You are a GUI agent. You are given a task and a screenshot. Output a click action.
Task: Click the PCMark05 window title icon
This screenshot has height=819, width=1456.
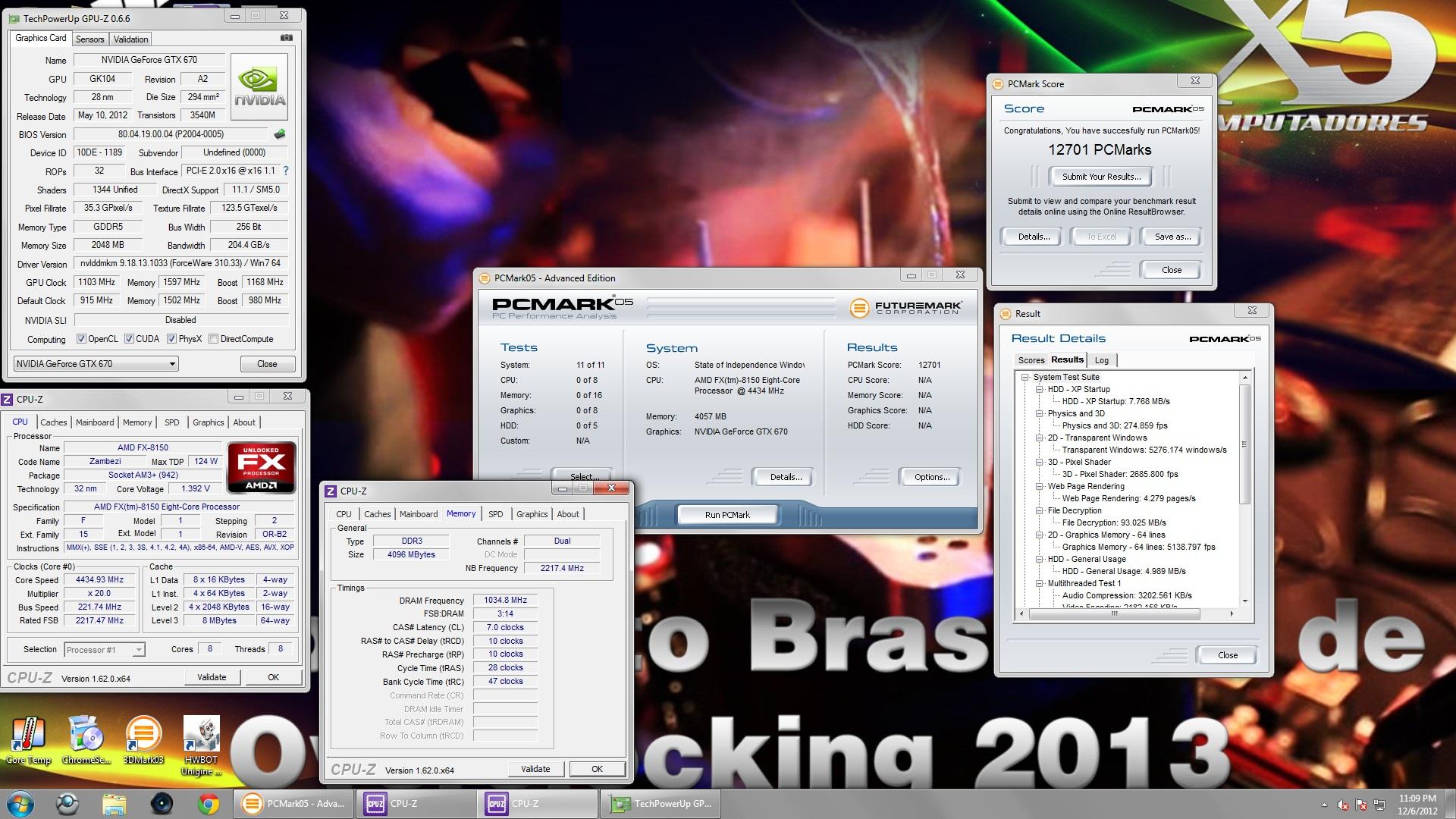(x=485, y=278)
